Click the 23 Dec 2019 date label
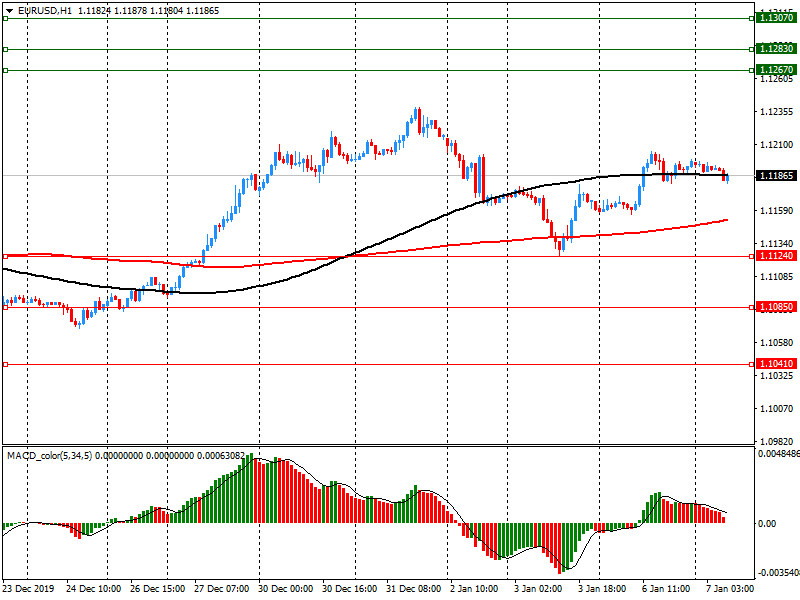800x600 pixels. [x=29, y=588]
